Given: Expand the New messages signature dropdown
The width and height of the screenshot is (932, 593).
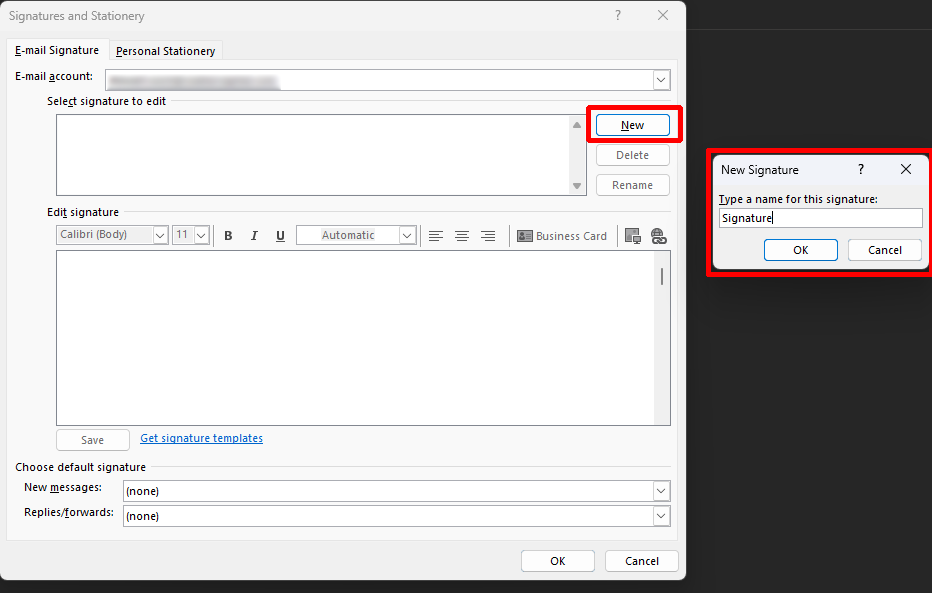Looking at the screenshot, I should tap(660, 491).
